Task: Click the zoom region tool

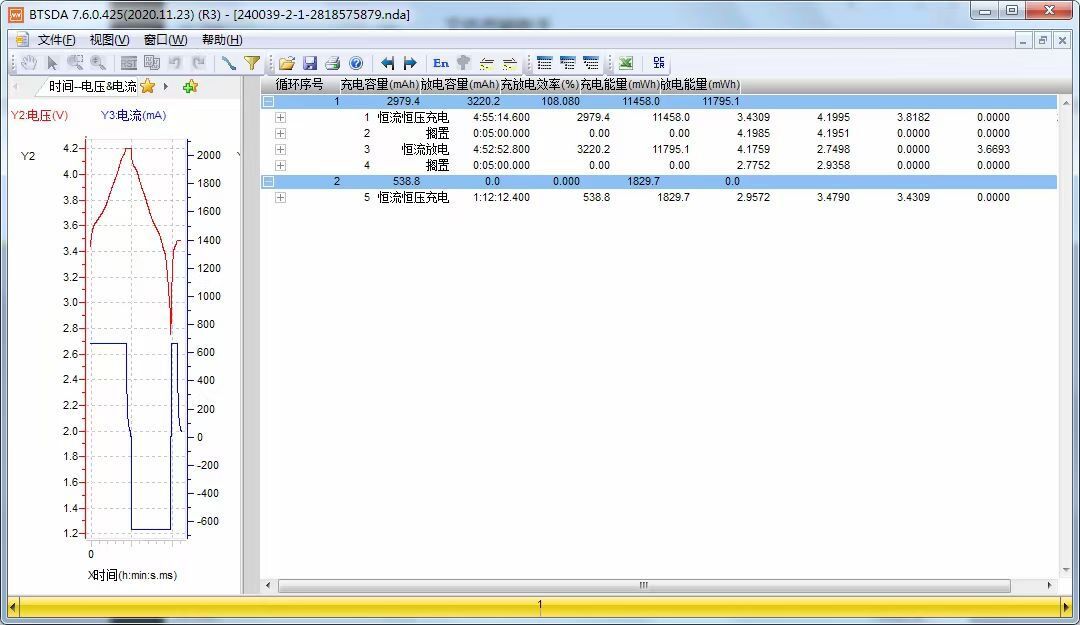Action: click(75, 63)
